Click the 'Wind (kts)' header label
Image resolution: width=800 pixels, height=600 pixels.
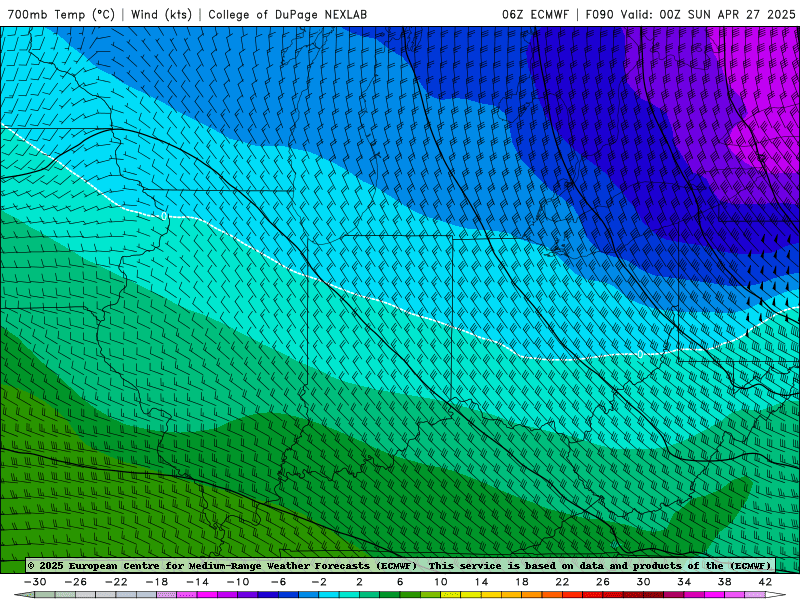(161, 14)
